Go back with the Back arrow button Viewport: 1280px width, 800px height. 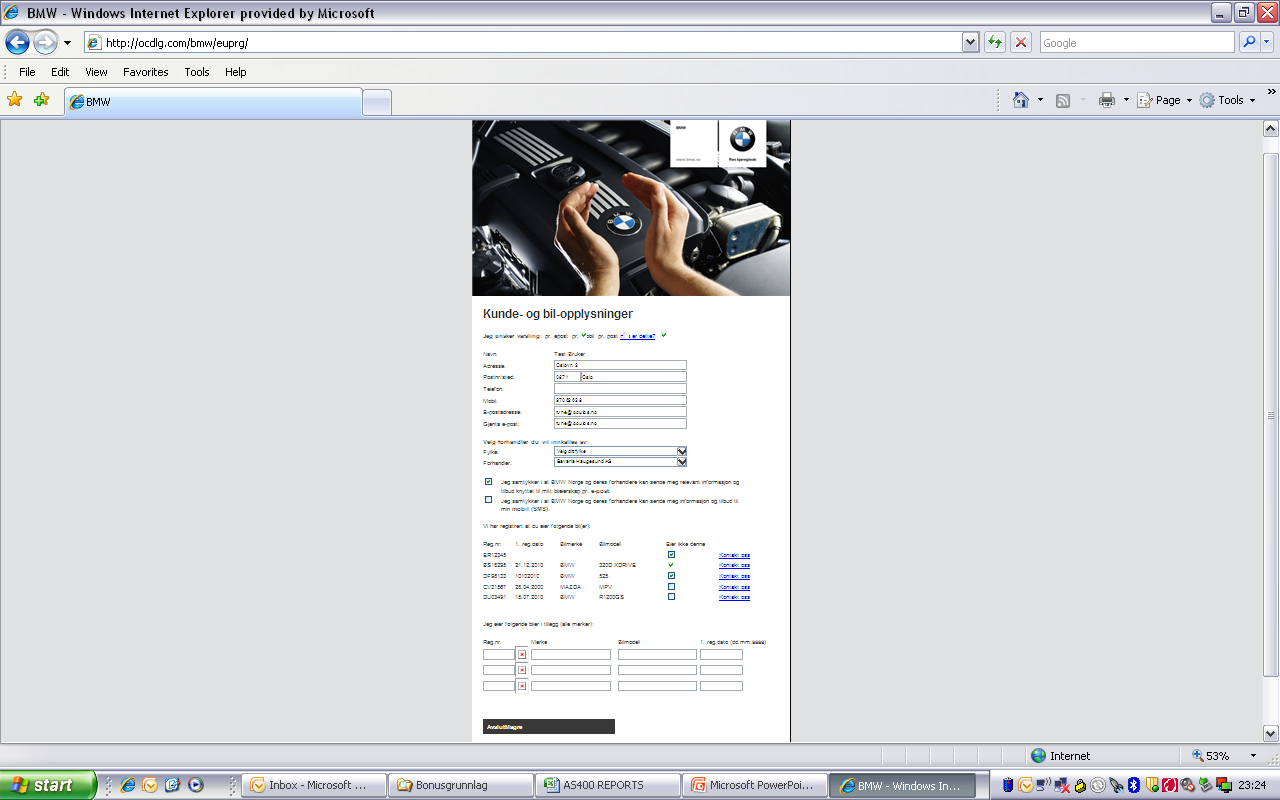coord(17,42)
